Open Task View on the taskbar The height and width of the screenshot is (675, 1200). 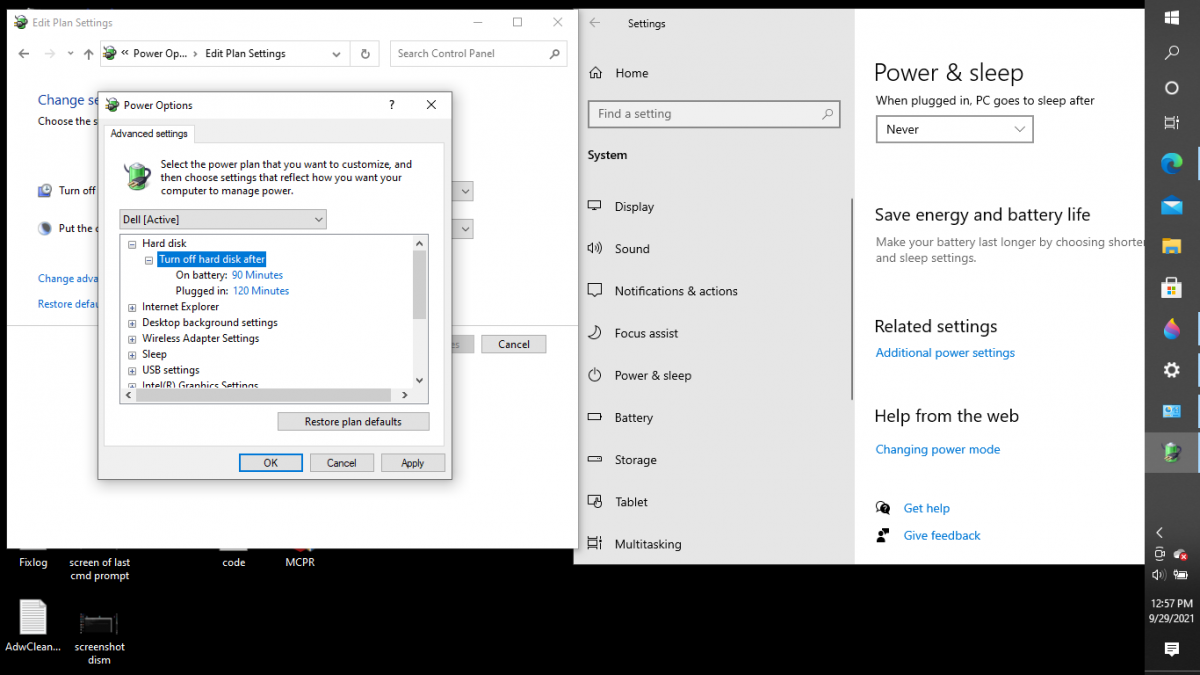pyautogui.click(x=1171, y=123)
